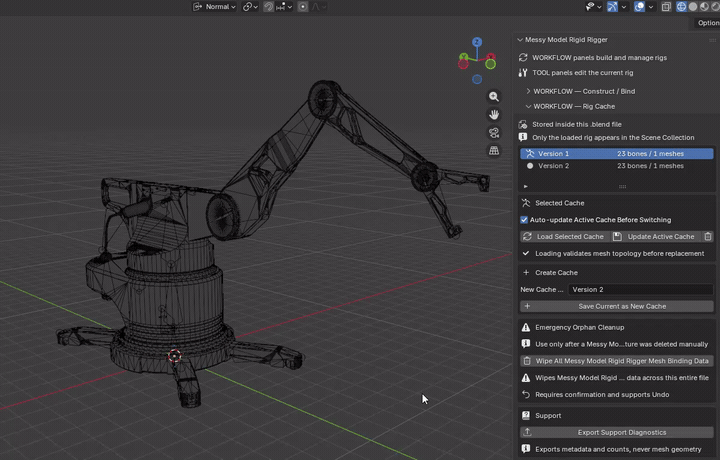720x460 pixels.
Task: Click the snap increment icon
Action: 281,6
